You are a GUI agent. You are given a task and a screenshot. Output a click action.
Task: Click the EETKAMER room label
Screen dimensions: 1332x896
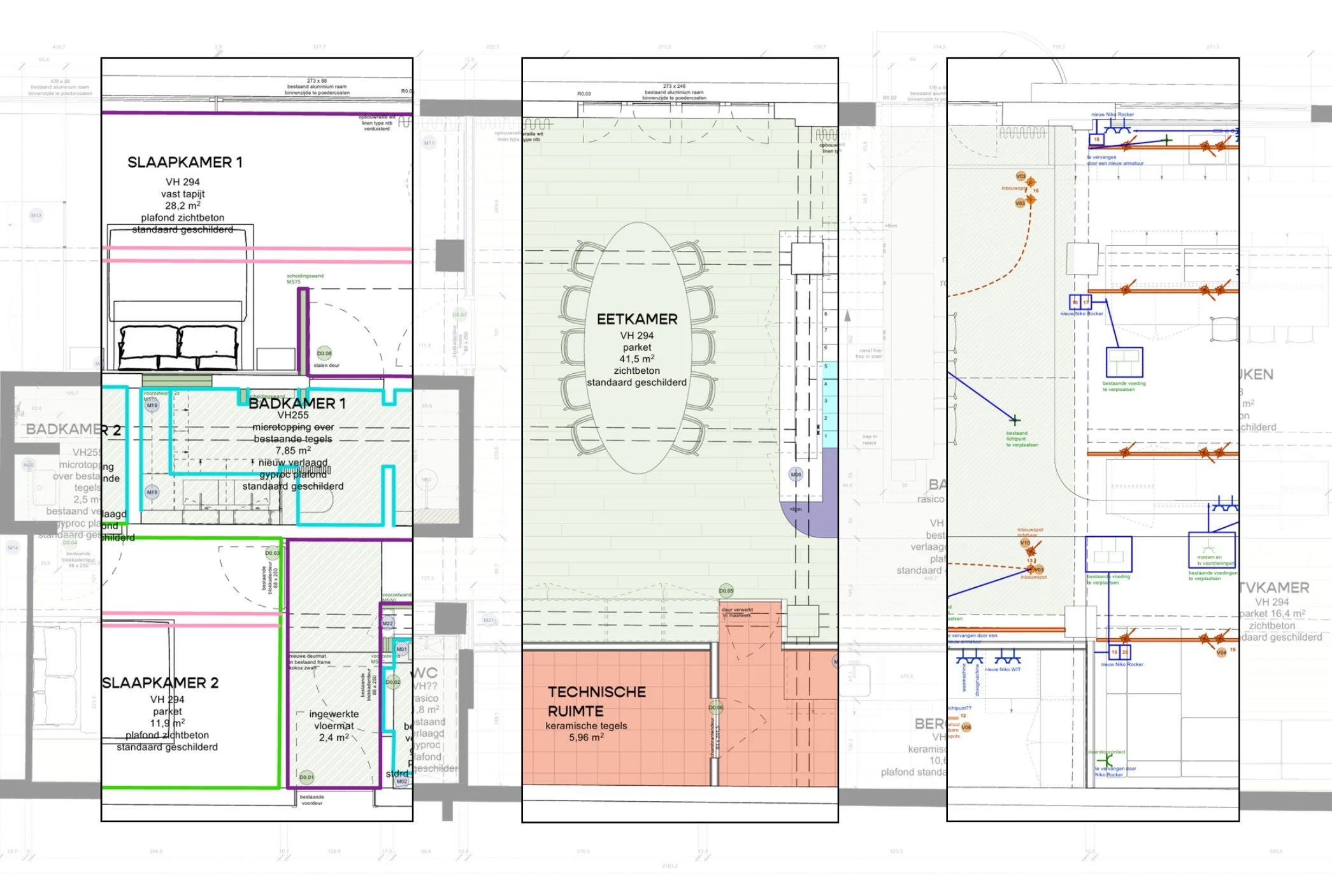(637, 319)
